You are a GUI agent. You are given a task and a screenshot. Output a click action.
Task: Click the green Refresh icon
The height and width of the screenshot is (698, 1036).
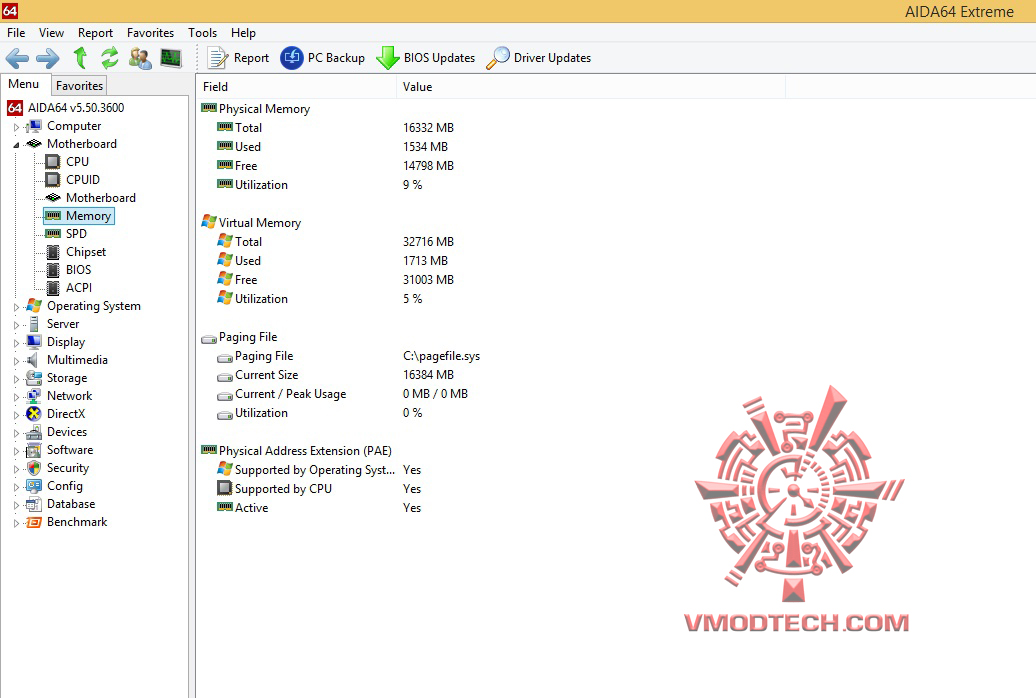coord(110,58)
